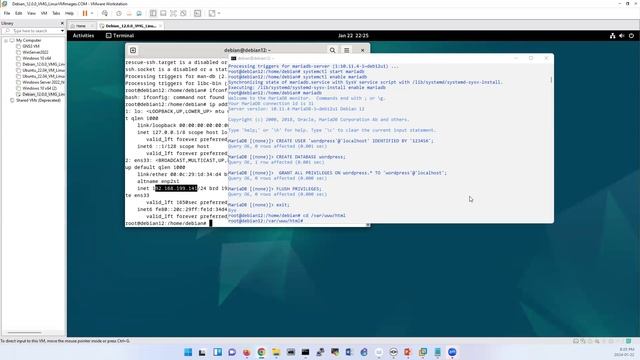This screenshot has height=360, width=640.
Task: Click the power icon in the GNOME top bar
Action: coord(631,36)
